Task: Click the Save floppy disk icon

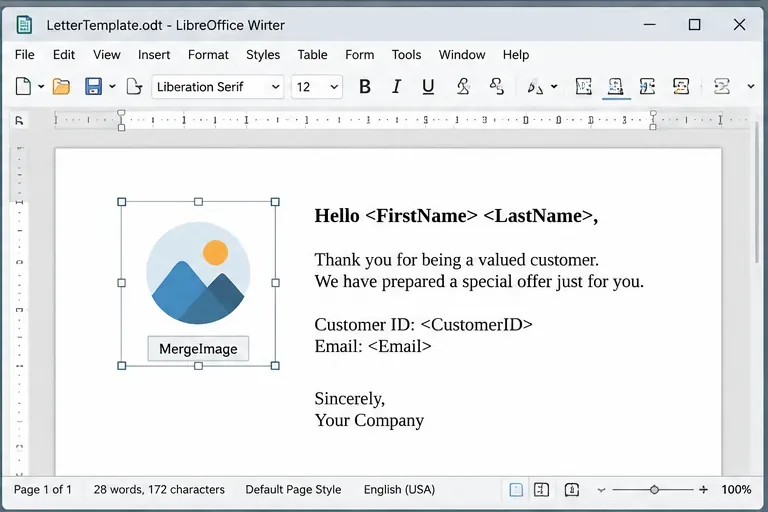Action: pyautogui.click(x=93, y=87)
